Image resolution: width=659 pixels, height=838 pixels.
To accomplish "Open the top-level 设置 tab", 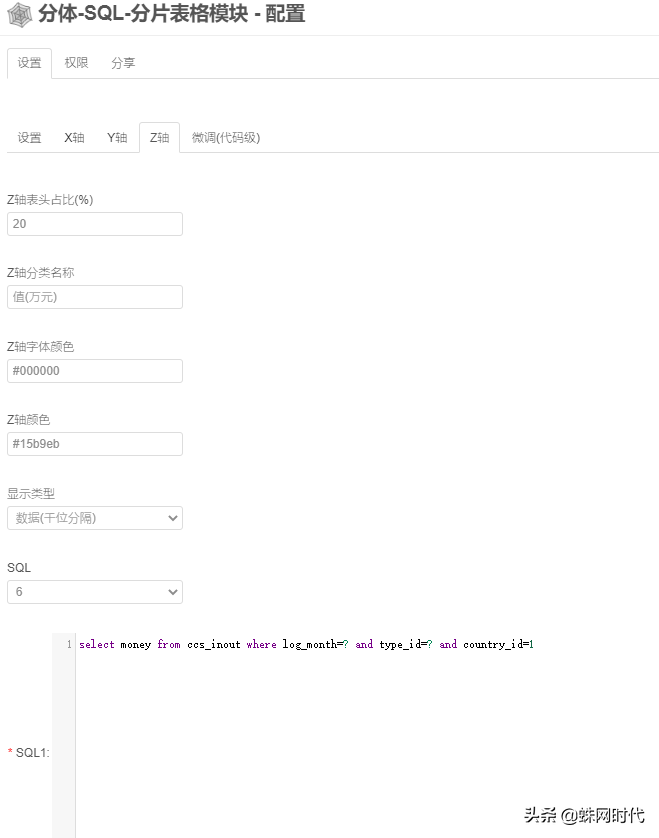I will click(x=29, y=63).
